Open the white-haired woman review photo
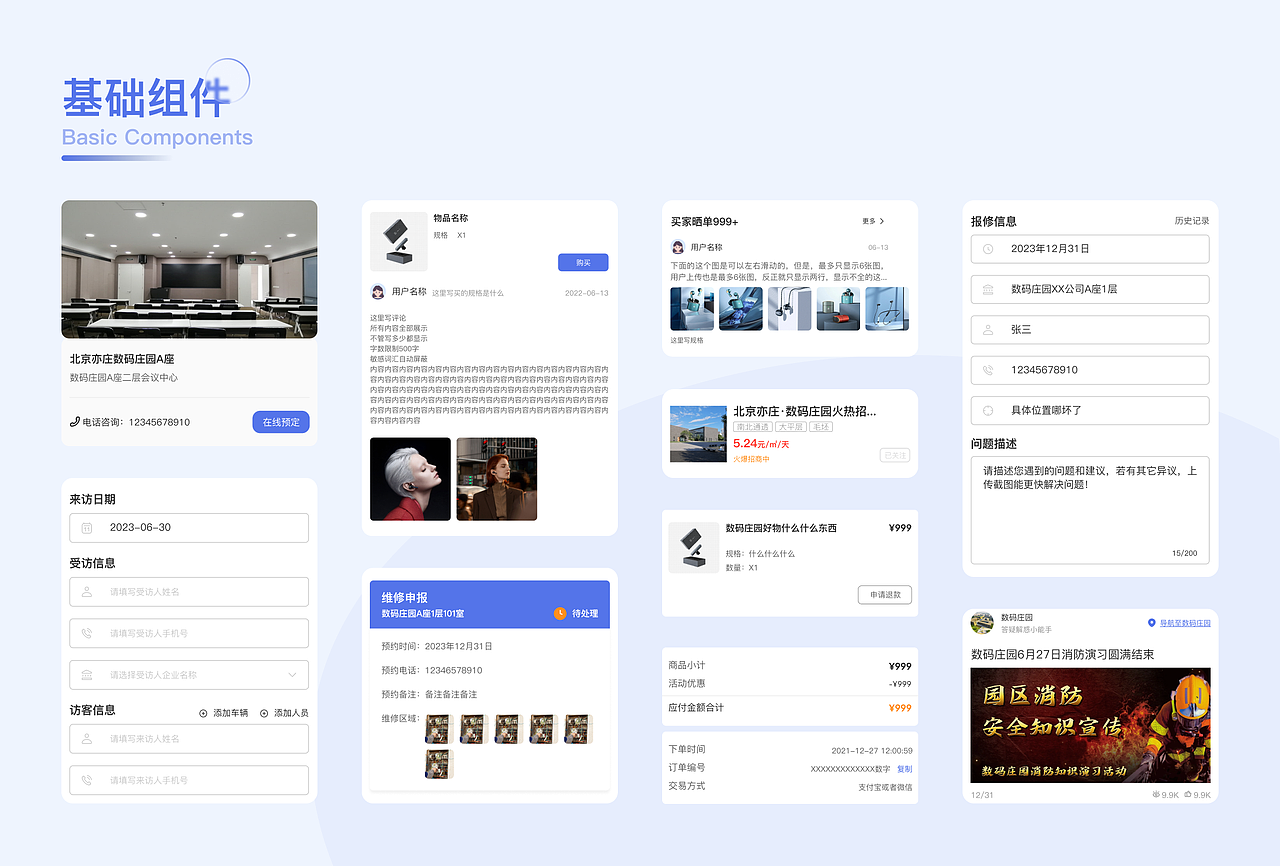The image size is (1280, 866). click(x=410, y=479)
